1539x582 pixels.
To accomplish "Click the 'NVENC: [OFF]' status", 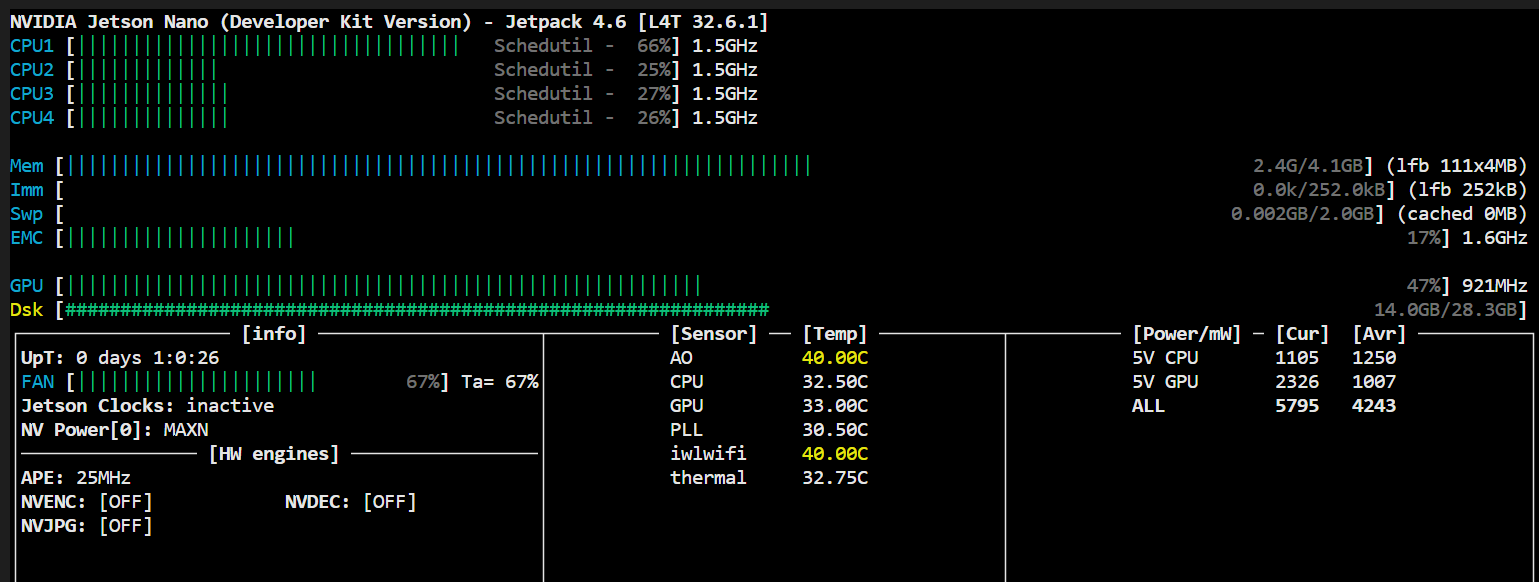I will point(87,502).
